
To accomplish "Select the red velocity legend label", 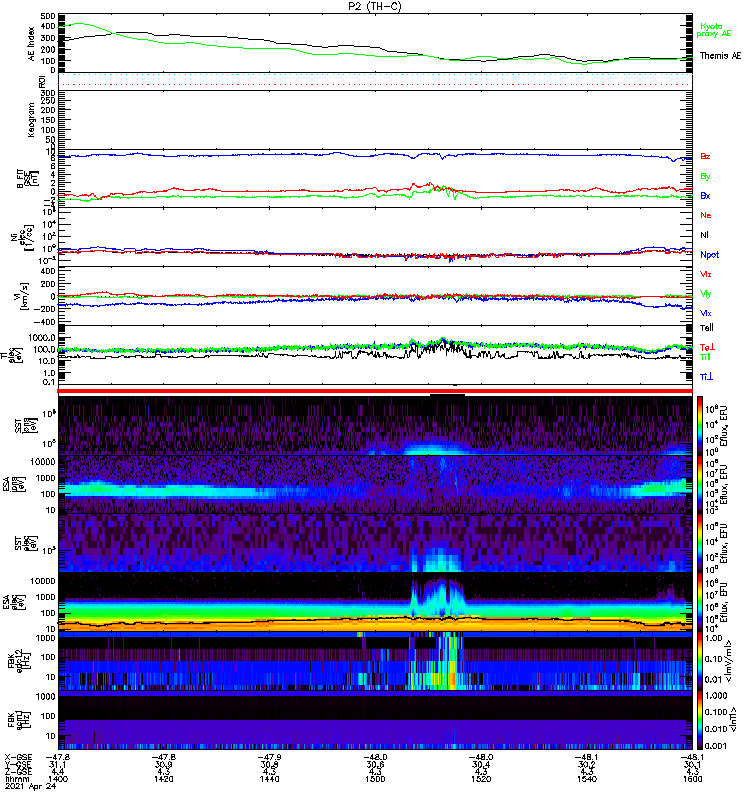I will [706, 274].
